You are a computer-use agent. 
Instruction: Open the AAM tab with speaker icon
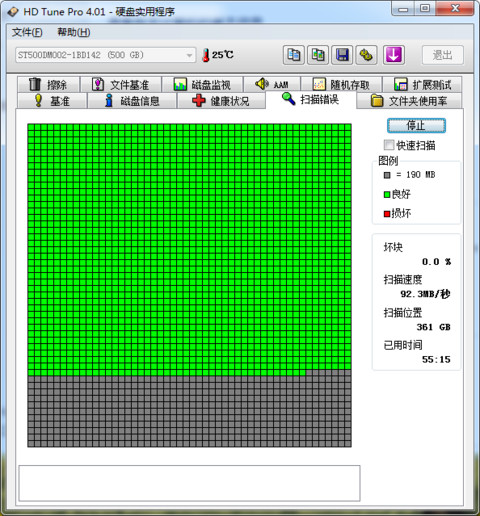(272, 84)
